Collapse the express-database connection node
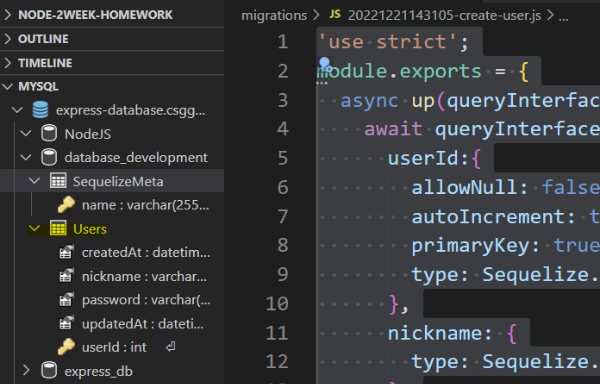600x384 pixels. click(17, 111)
